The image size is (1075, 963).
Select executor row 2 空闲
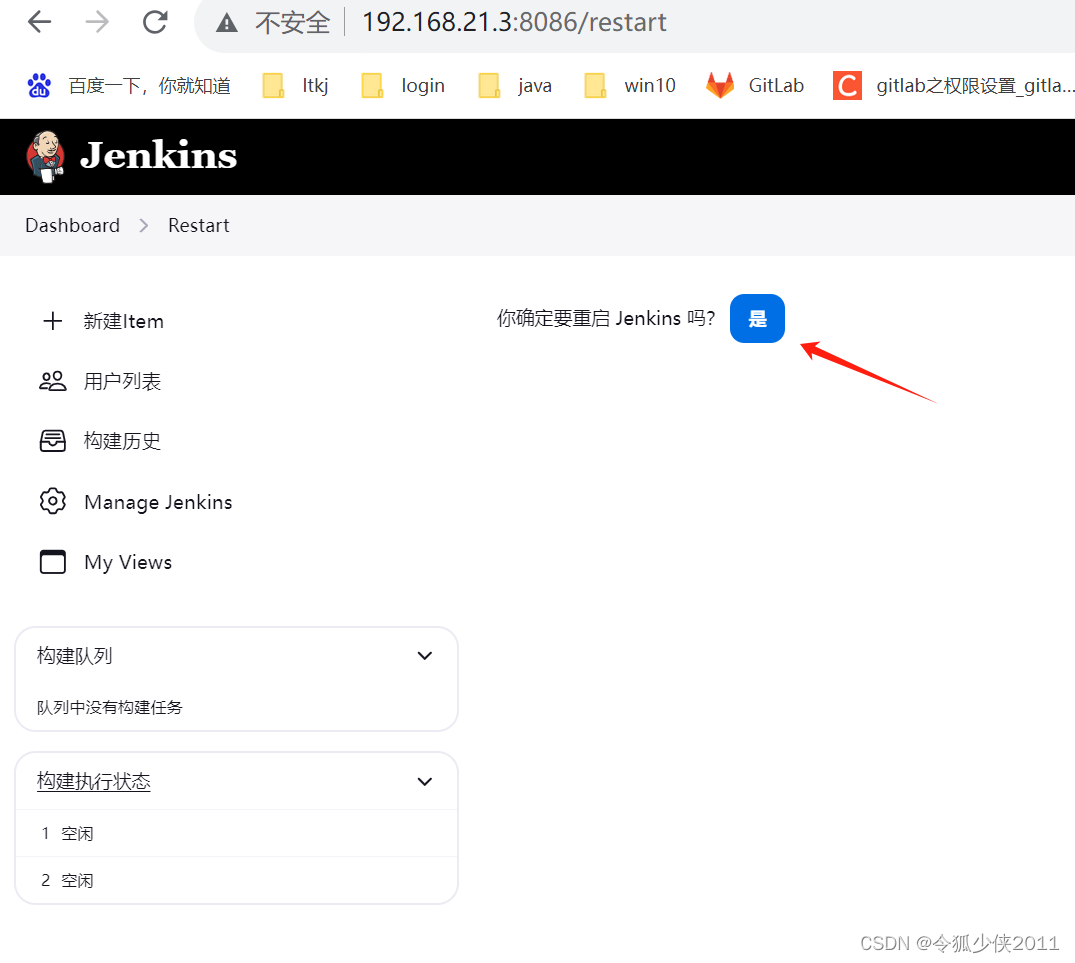(236, 880)
